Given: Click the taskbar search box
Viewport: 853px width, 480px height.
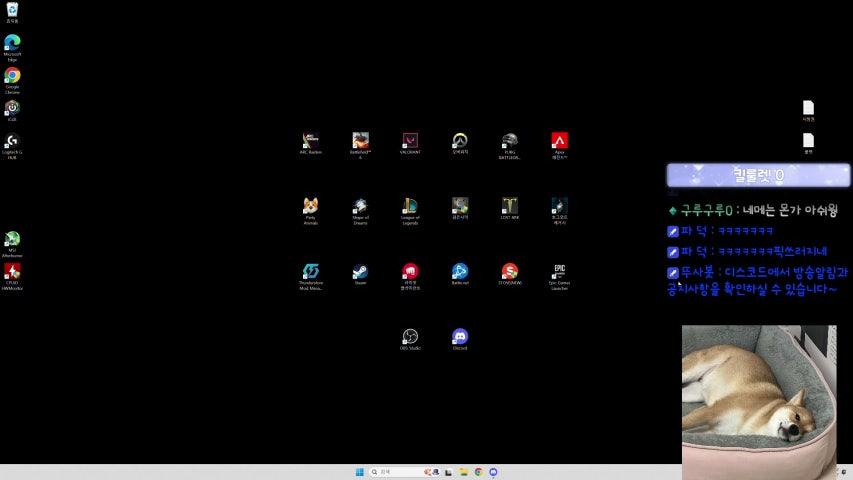Looking at the screenshot, I should (395, 472).
